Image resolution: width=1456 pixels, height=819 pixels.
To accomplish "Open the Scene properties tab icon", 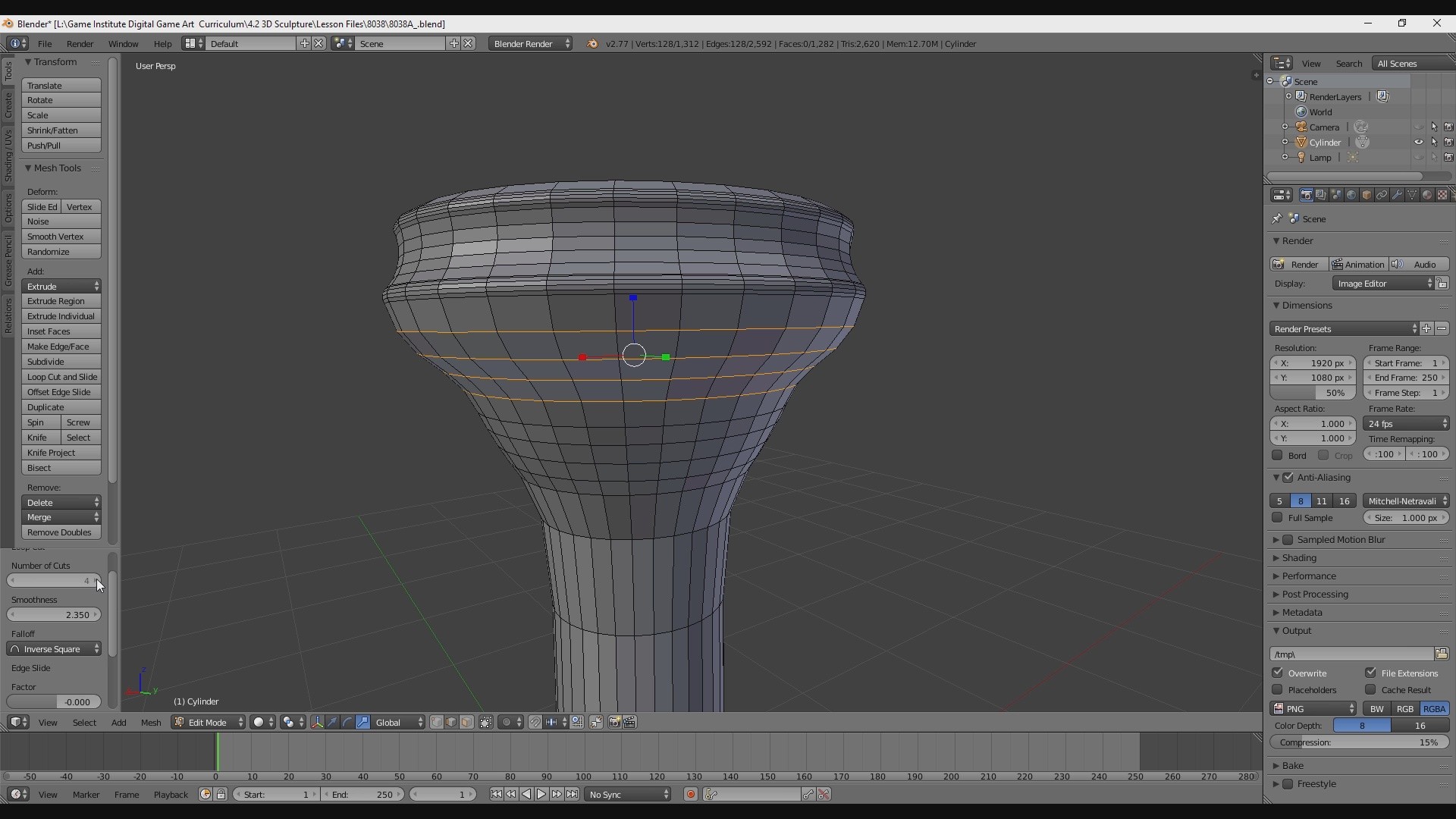I will (x=1336, y=195).
